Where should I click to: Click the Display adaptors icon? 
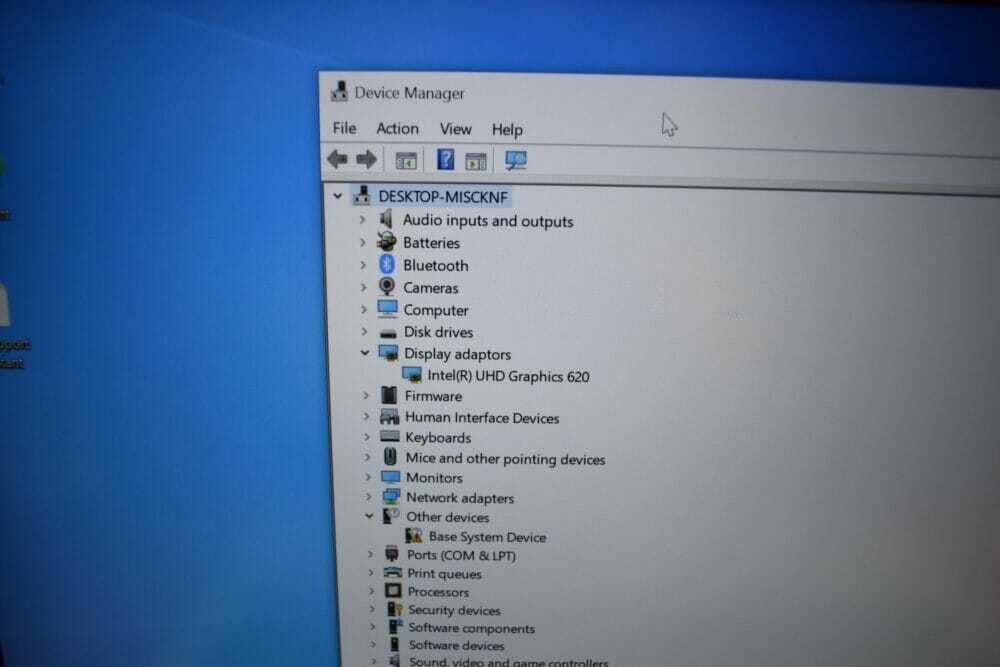388,353
